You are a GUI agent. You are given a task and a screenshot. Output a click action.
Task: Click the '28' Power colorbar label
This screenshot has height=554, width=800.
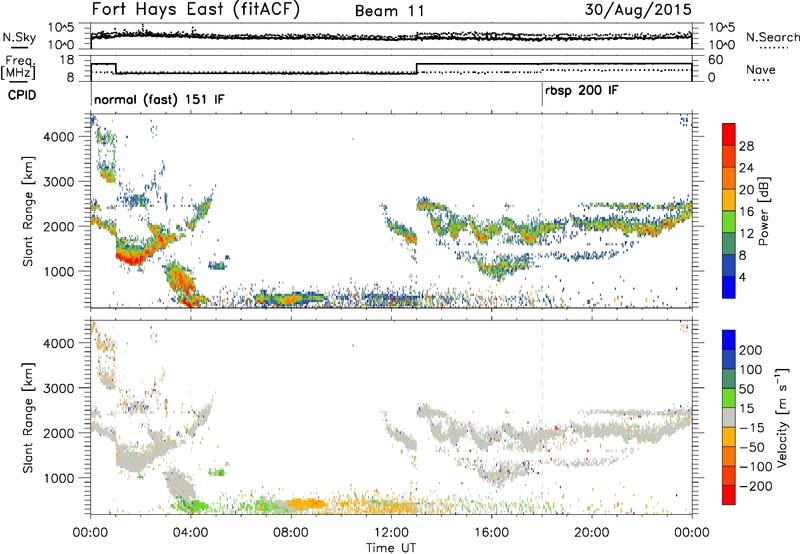(746, 146)
